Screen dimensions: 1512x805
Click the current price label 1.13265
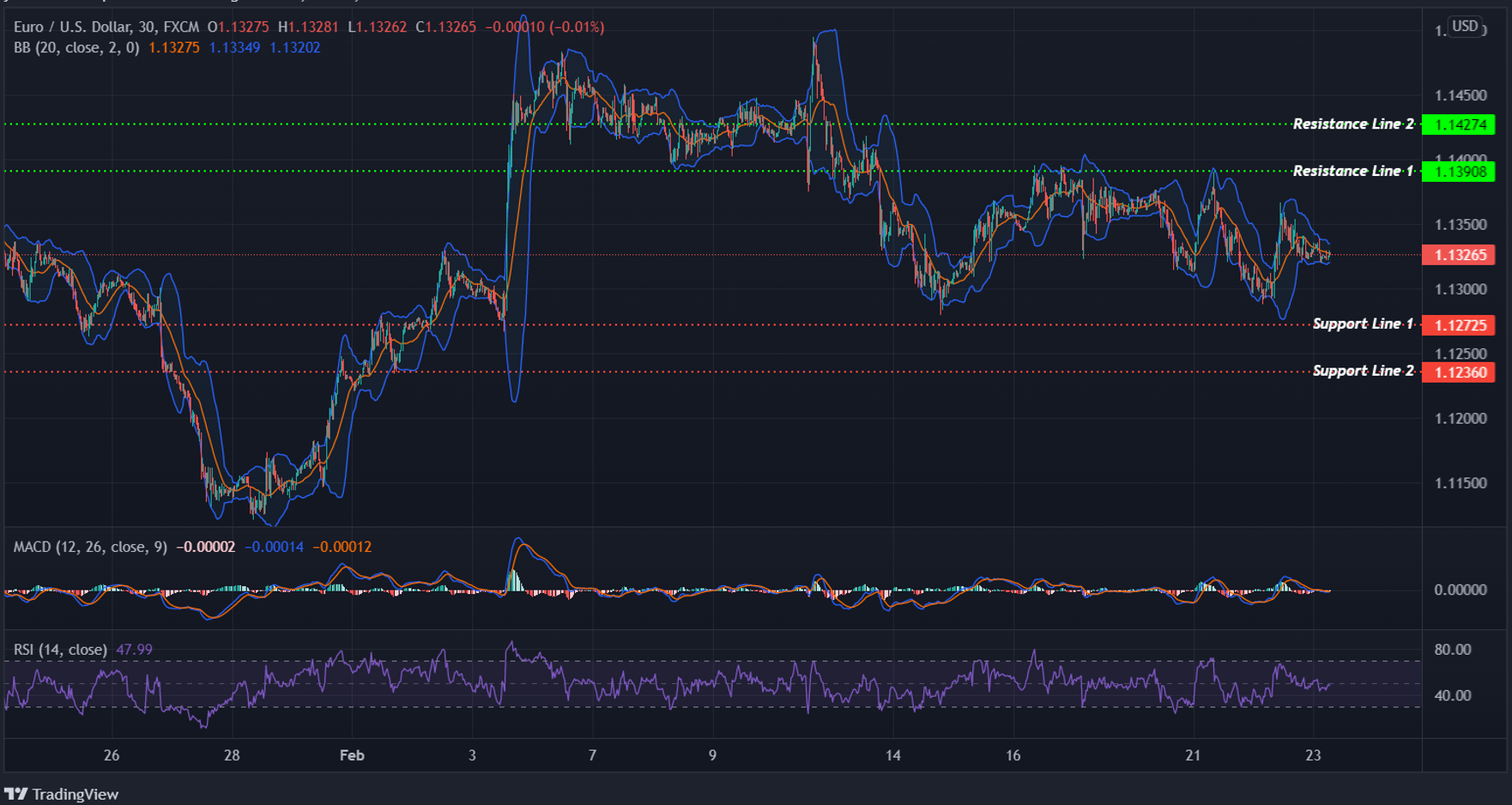[1461, 255]
